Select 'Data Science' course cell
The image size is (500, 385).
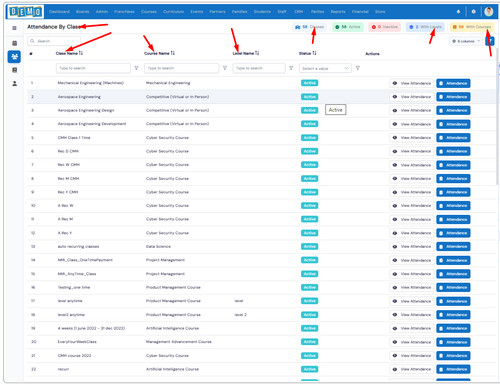158,247
